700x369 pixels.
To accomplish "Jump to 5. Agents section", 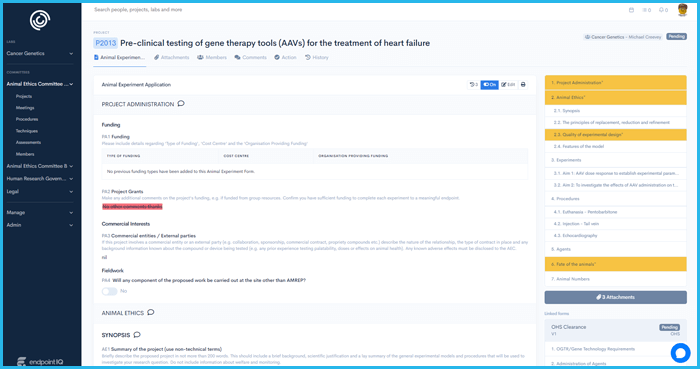I will (x=616, y=249).
